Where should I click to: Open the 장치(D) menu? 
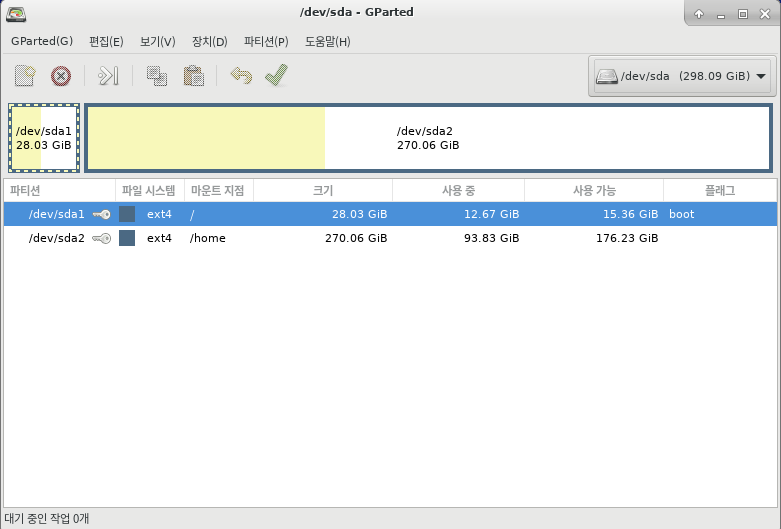click(210, 41)
